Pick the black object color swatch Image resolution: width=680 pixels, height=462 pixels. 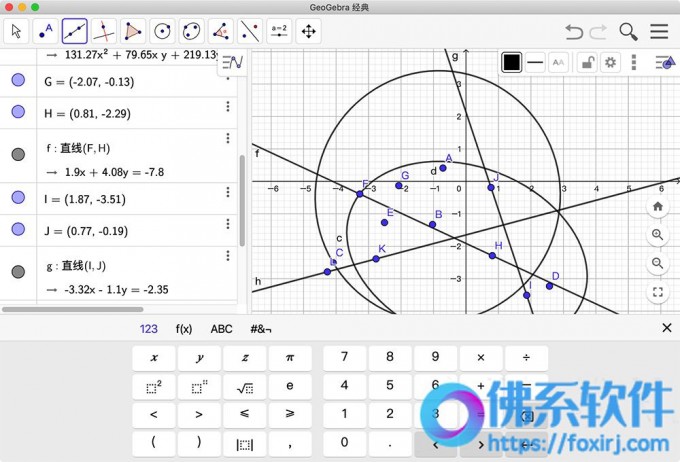511,62
